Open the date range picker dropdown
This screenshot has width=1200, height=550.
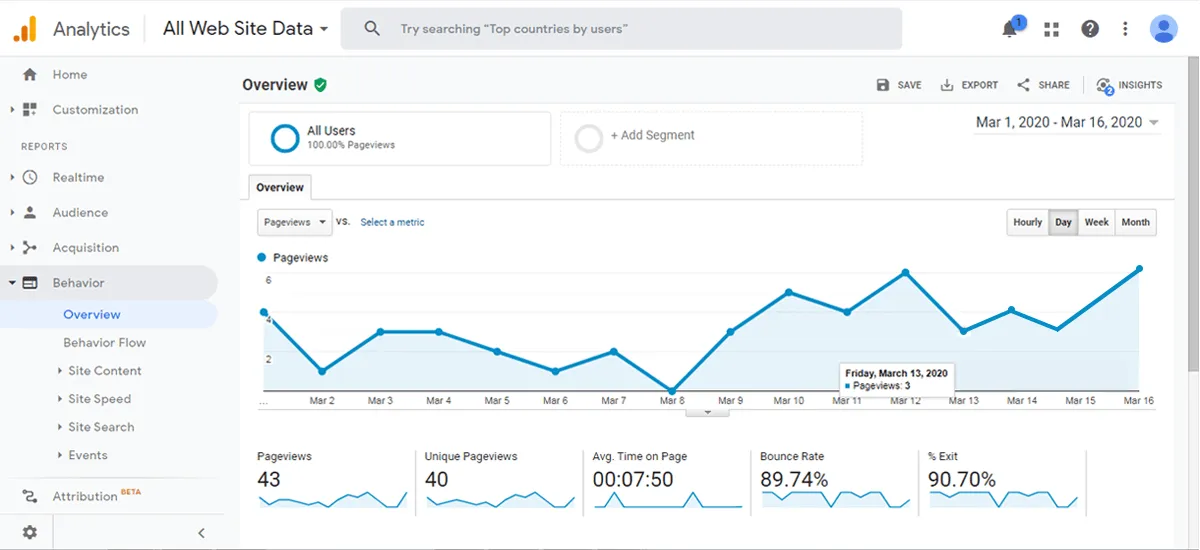[1067, 122]
